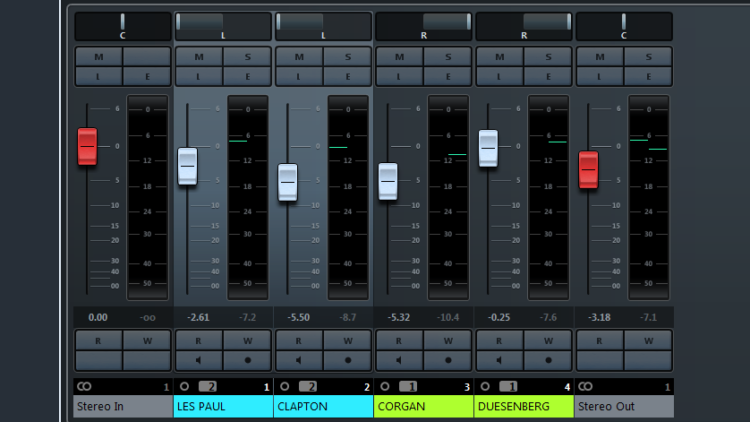Open channel settings E for Stereo In
The image size is (750, 422).
point(147,76)
